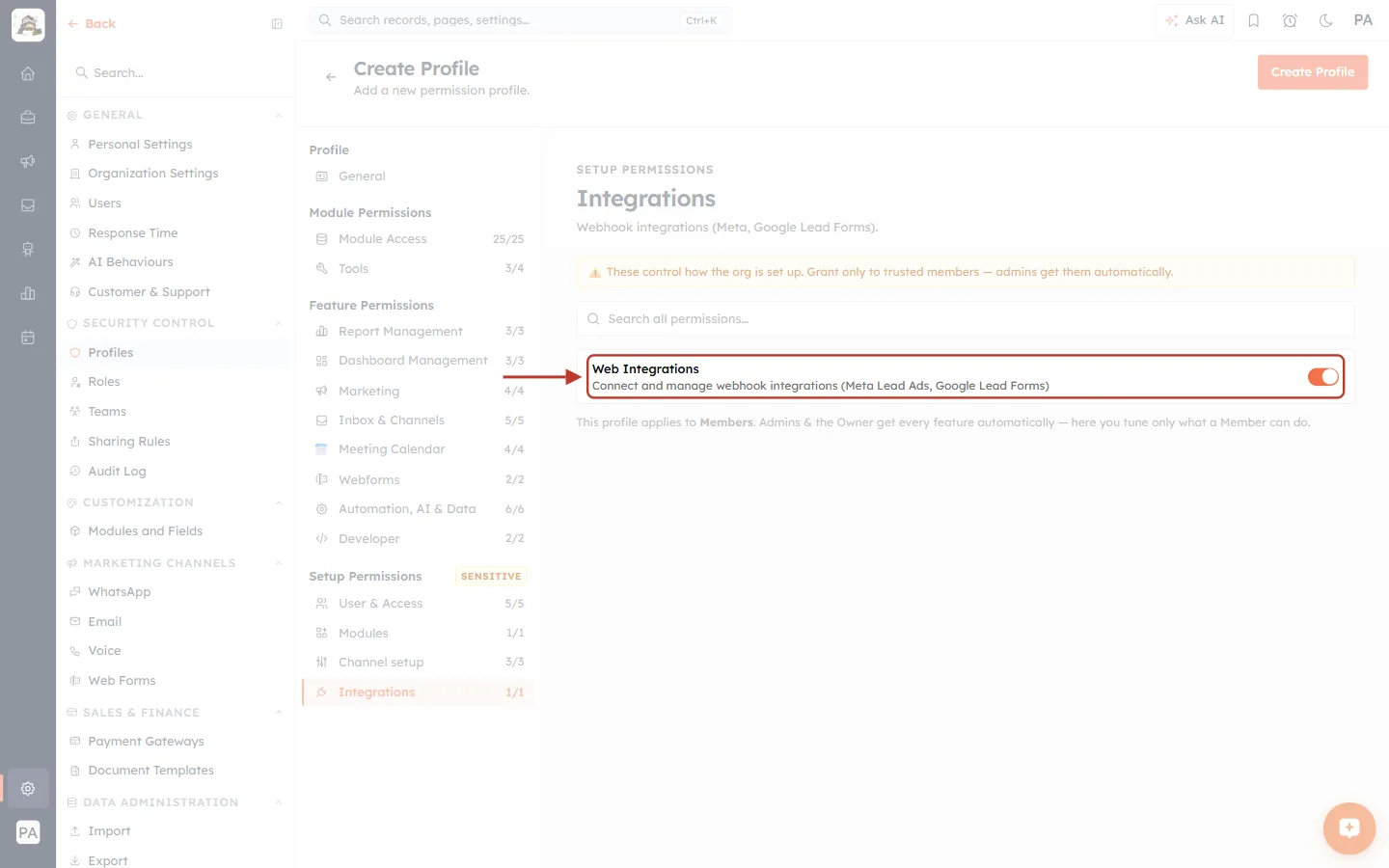
Task: Open the Module Access permissions tab
Action: [x=418, y=239]
